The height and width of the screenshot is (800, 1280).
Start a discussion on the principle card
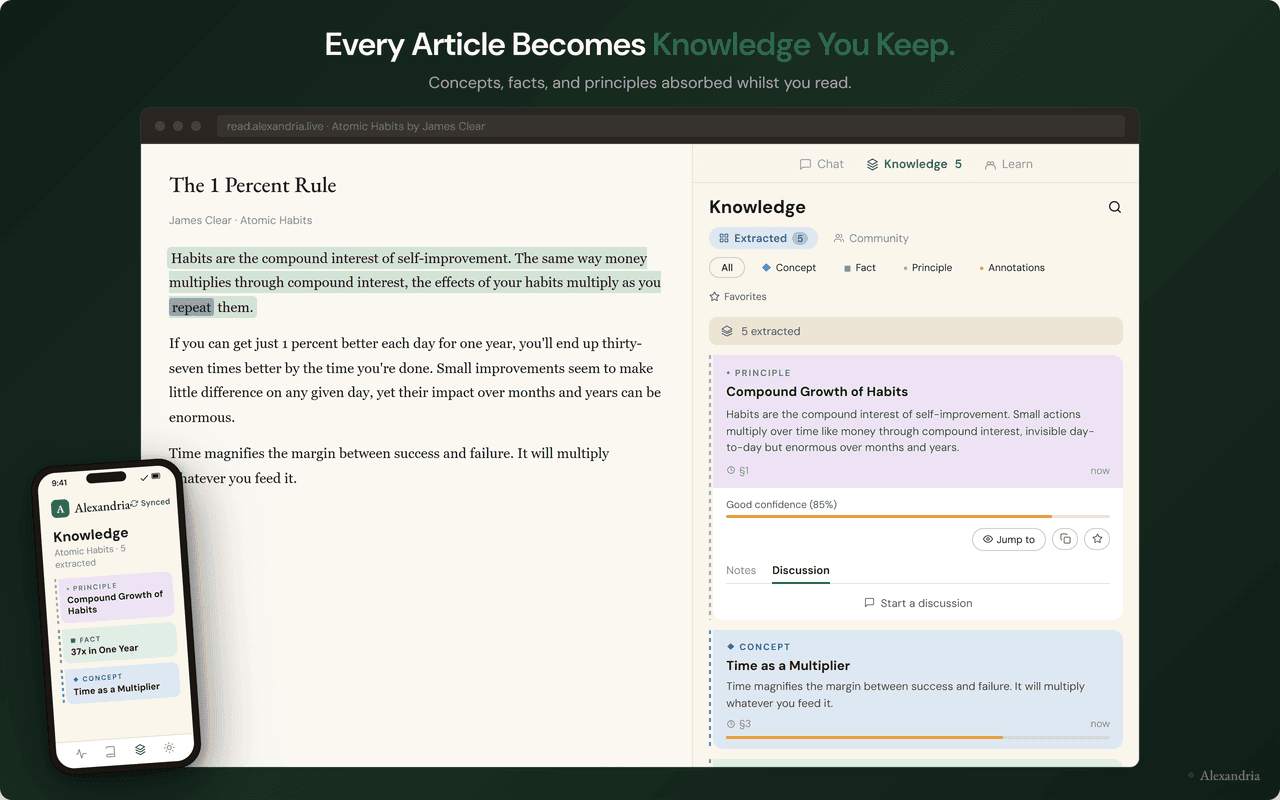[918, 602]
